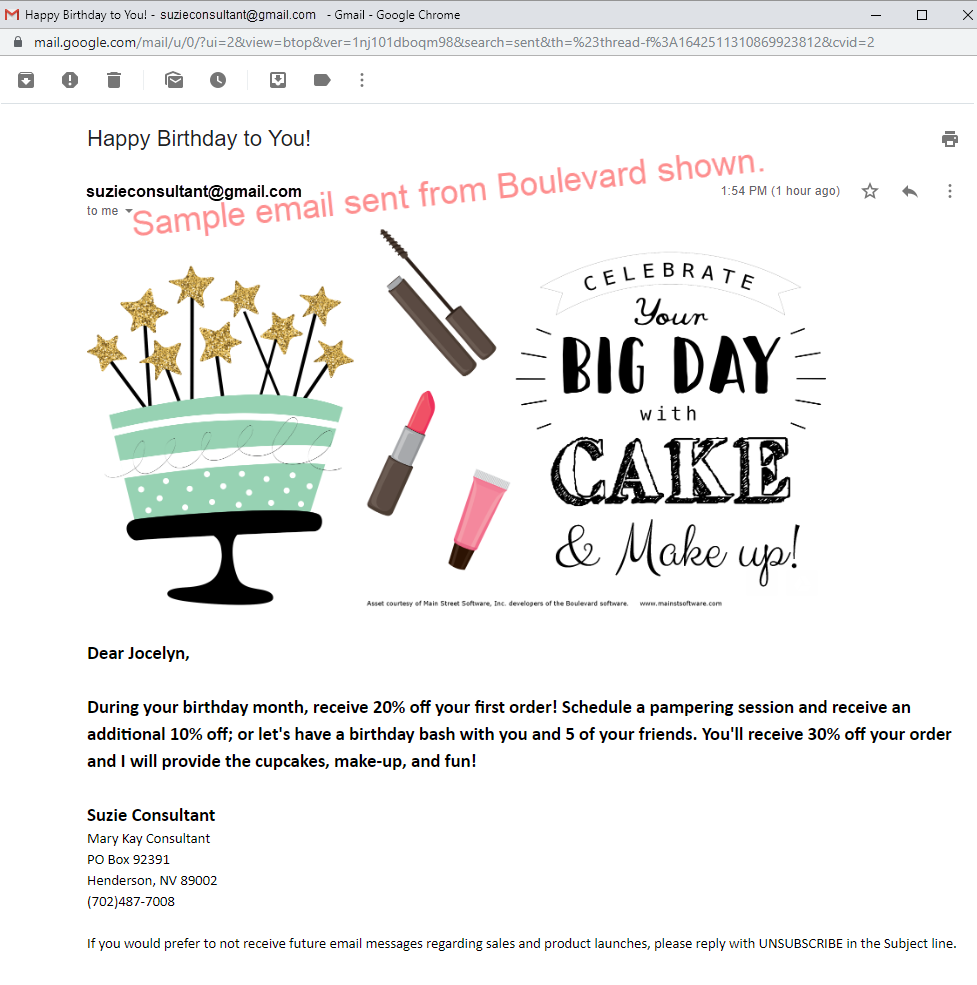Mark the email as unread
Image resolution: width=977 pixels, height=985 pixels.
point(174,80)
